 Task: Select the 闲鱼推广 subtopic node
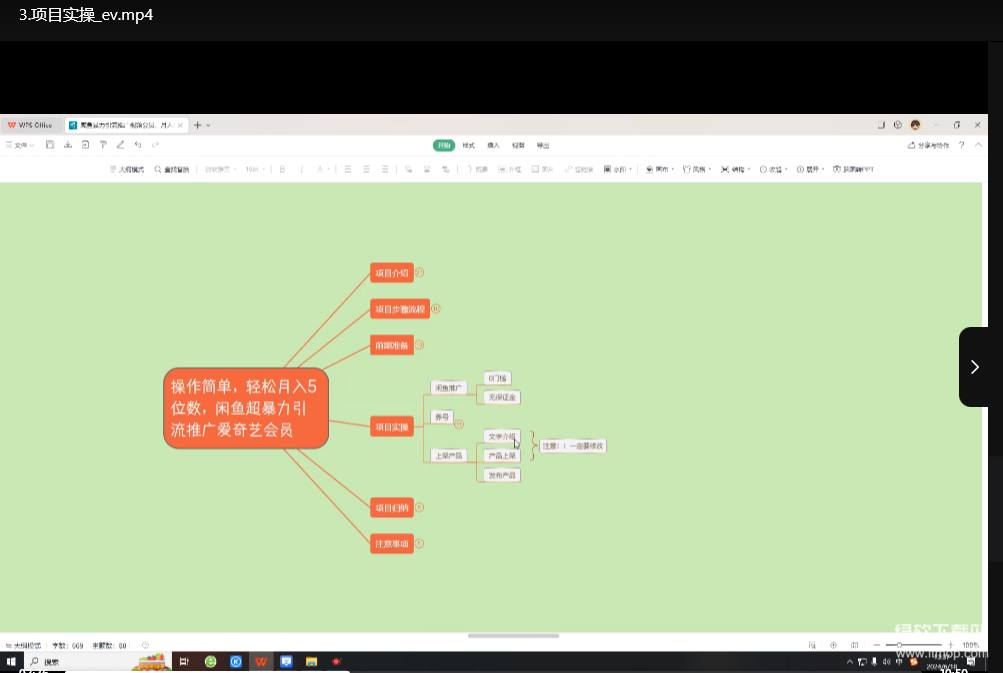click(x=448, y=388)
